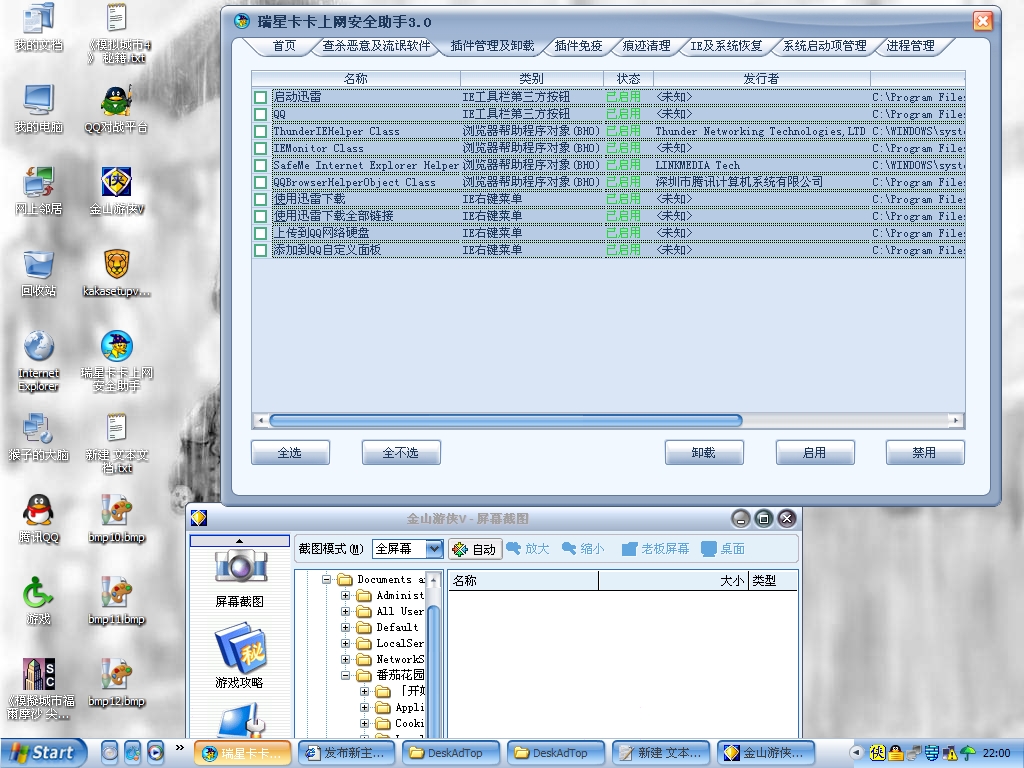Check the ThunderIEHelper Class checkbox

[x=261, y=131]
